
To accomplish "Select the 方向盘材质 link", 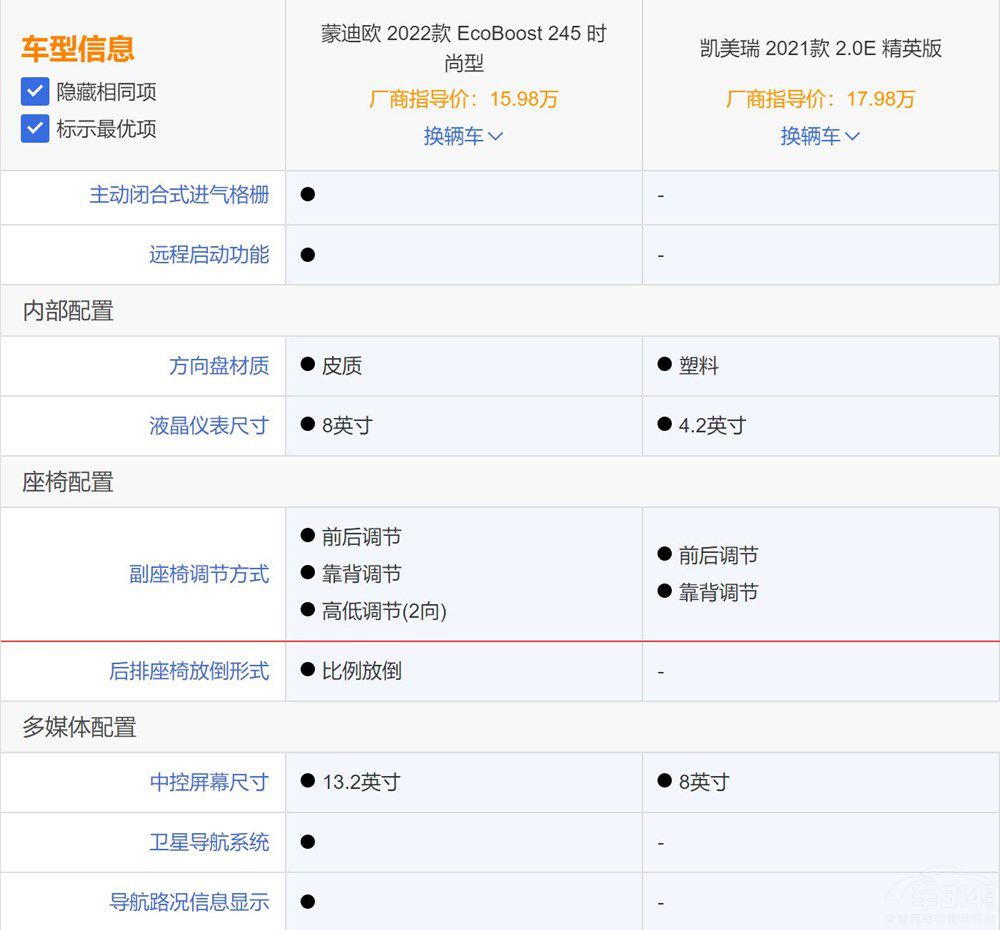I will point(219,366).
